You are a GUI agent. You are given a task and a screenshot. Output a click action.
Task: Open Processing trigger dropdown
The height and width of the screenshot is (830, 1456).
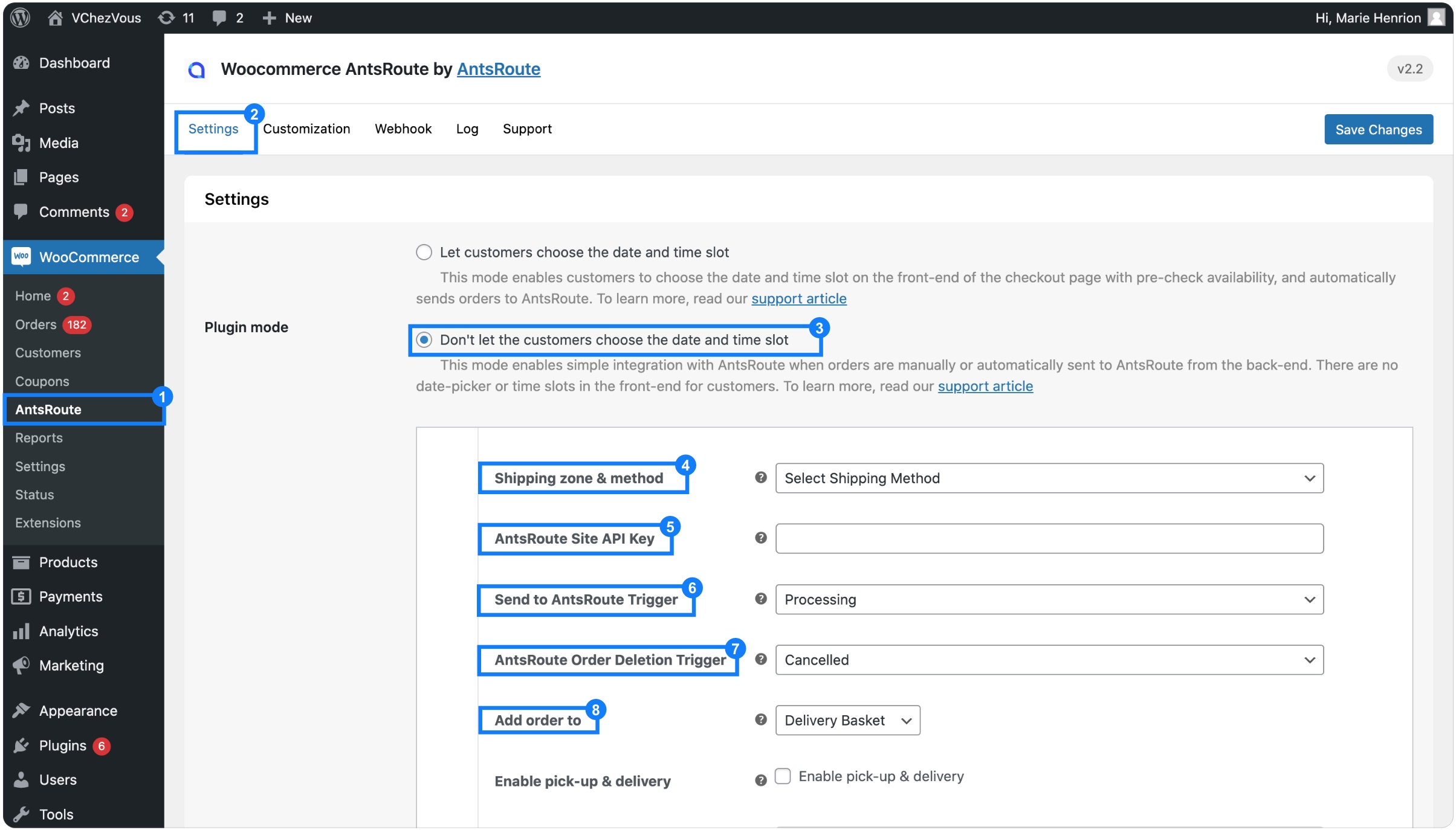[1049, 599]
